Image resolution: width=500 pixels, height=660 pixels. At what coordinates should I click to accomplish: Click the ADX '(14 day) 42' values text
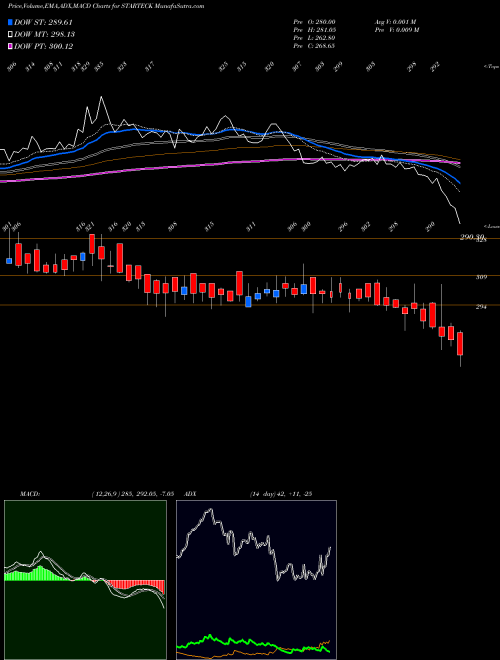point(280,494)
